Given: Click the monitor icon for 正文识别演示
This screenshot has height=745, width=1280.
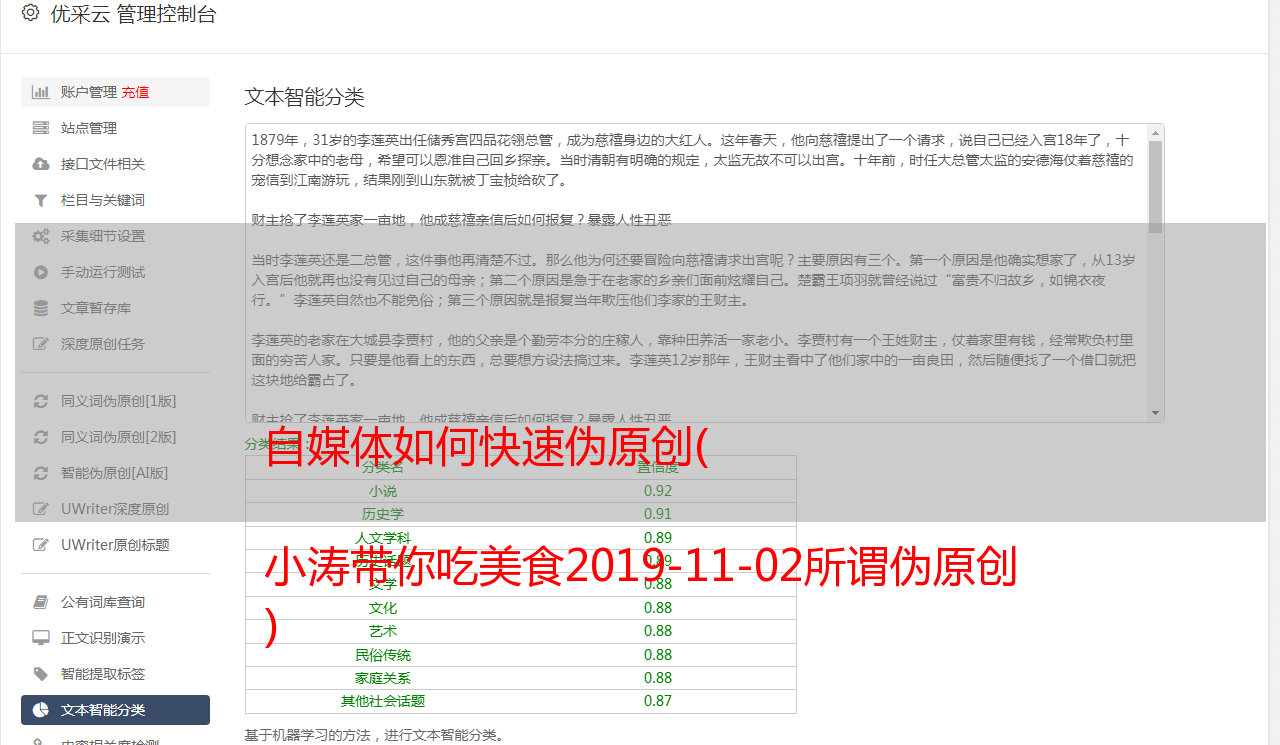Looking at the screenshot, I should [x=41, y=638].
